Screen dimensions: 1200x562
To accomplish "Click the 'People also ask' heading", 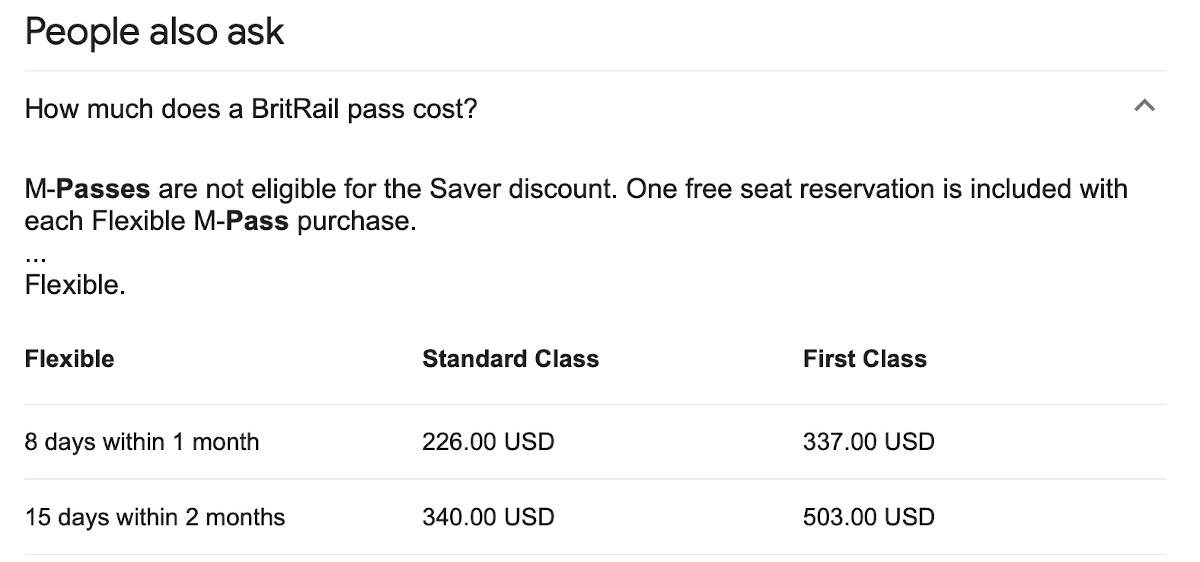I will tap(154, 32).
